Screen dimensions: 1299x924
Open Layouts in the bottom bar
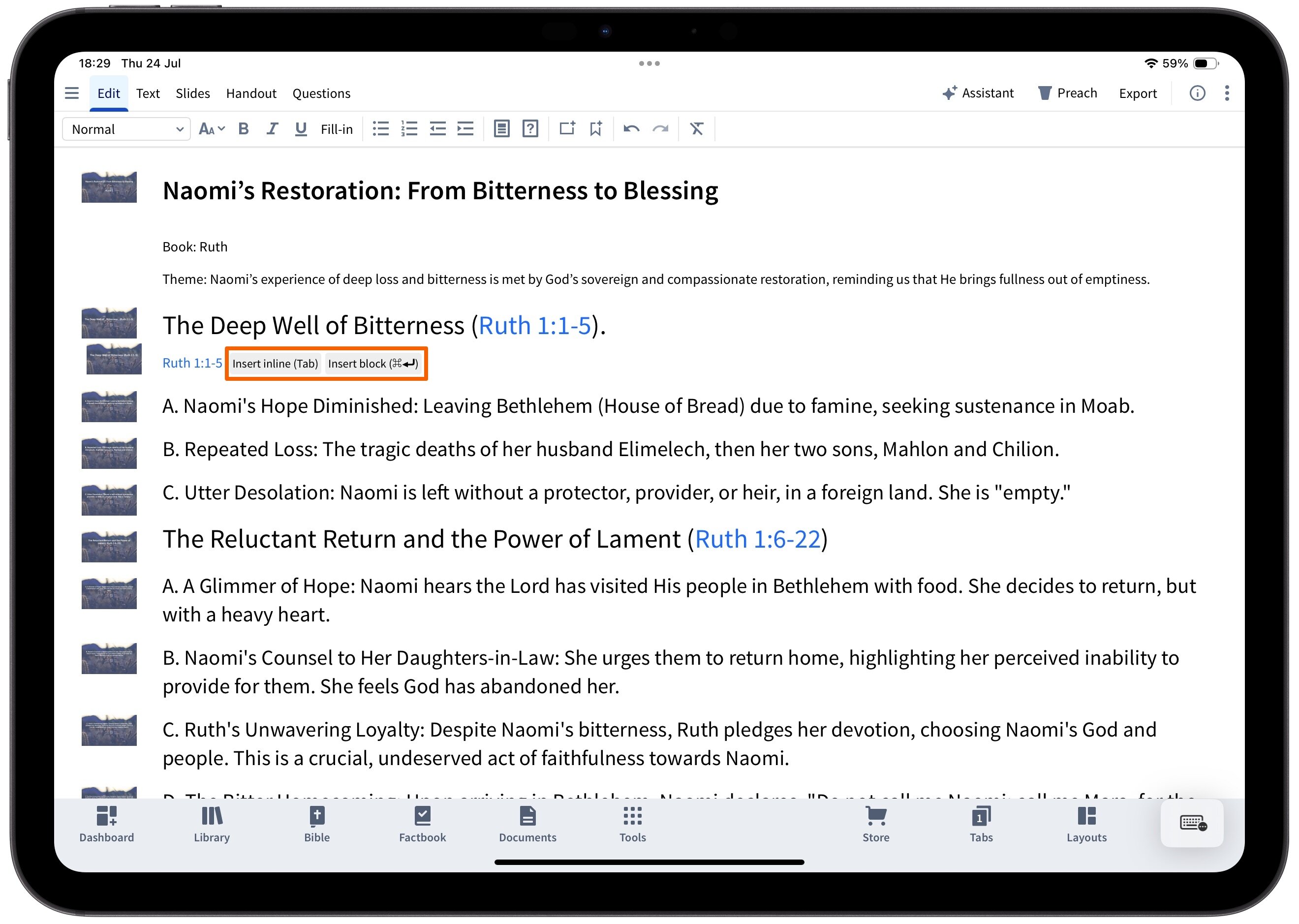[x=1086, y=825]
